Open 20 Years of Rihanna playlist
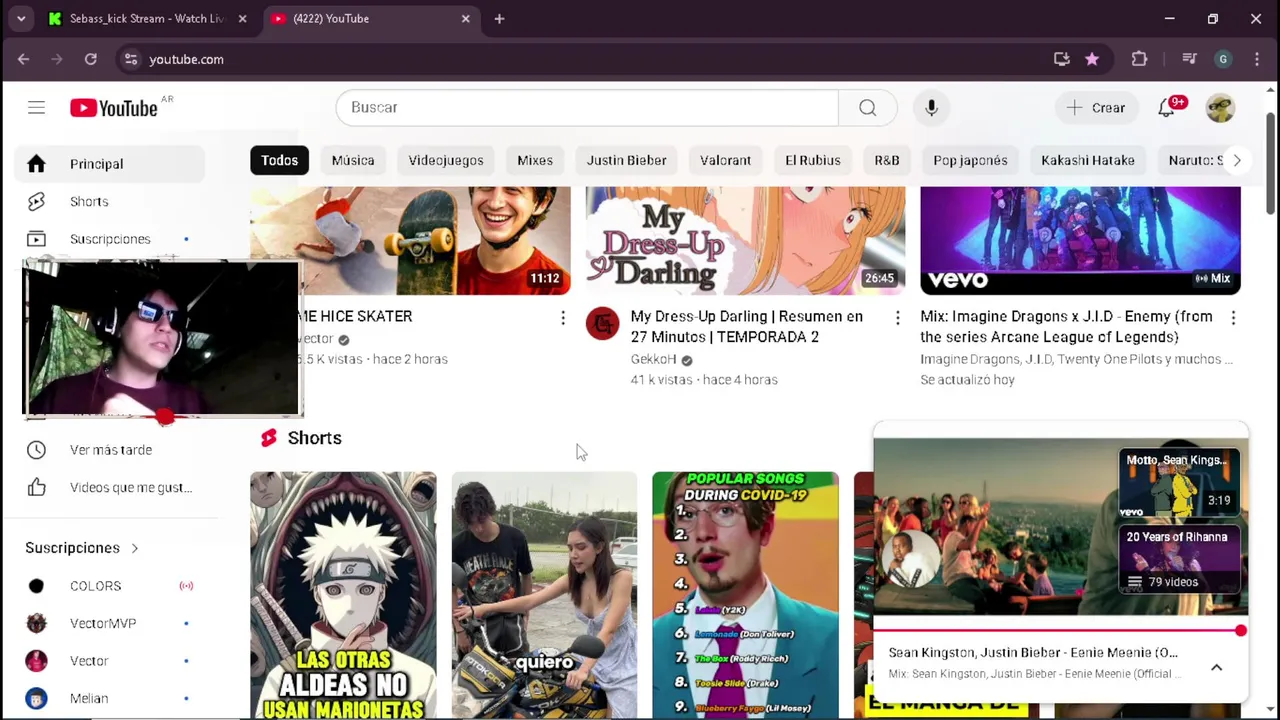This screenshot has height=720, width=1280. [x=1178, y=560]
